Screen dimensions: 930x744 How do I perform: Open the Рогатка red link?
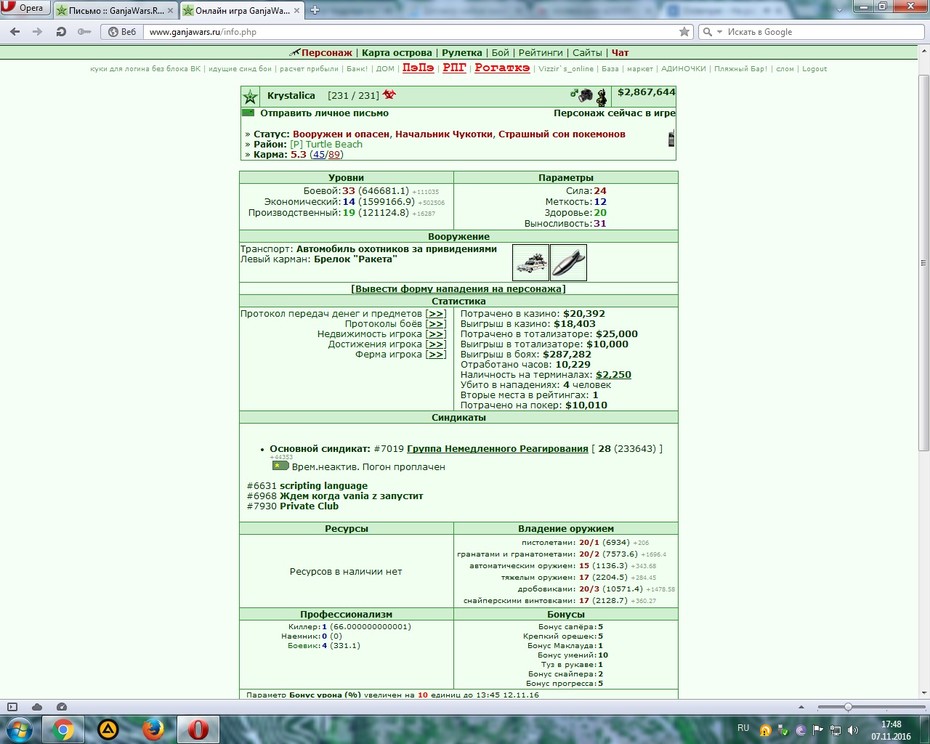502,68
